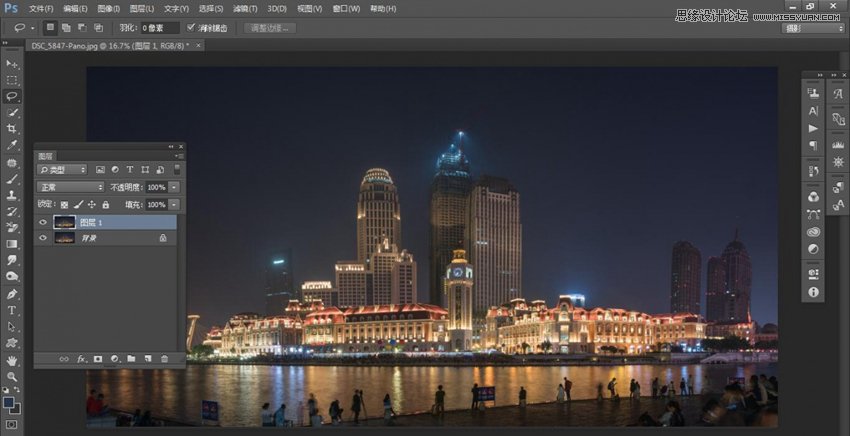Select the Lasso tool in the toolbox
The width and height of the screenshot is (850, 436).
pos(12,96)
